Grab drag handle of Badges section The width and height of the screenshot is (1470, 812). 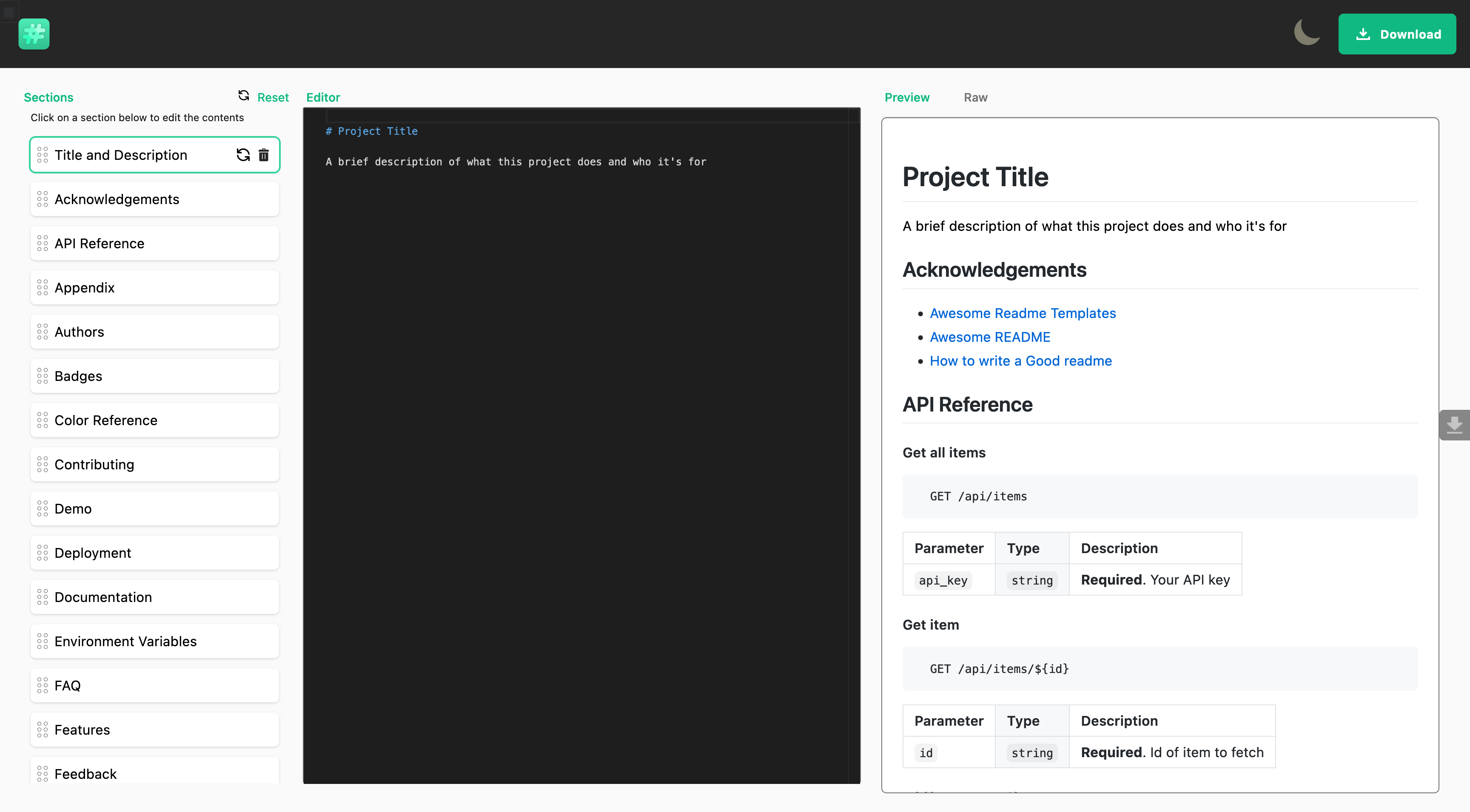pos(42,376)
